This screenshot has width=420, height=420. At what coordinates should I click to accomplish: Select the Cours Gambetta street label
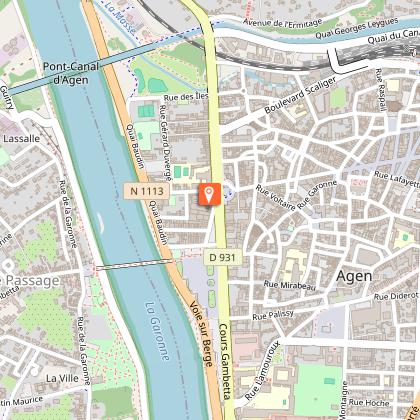225,361
